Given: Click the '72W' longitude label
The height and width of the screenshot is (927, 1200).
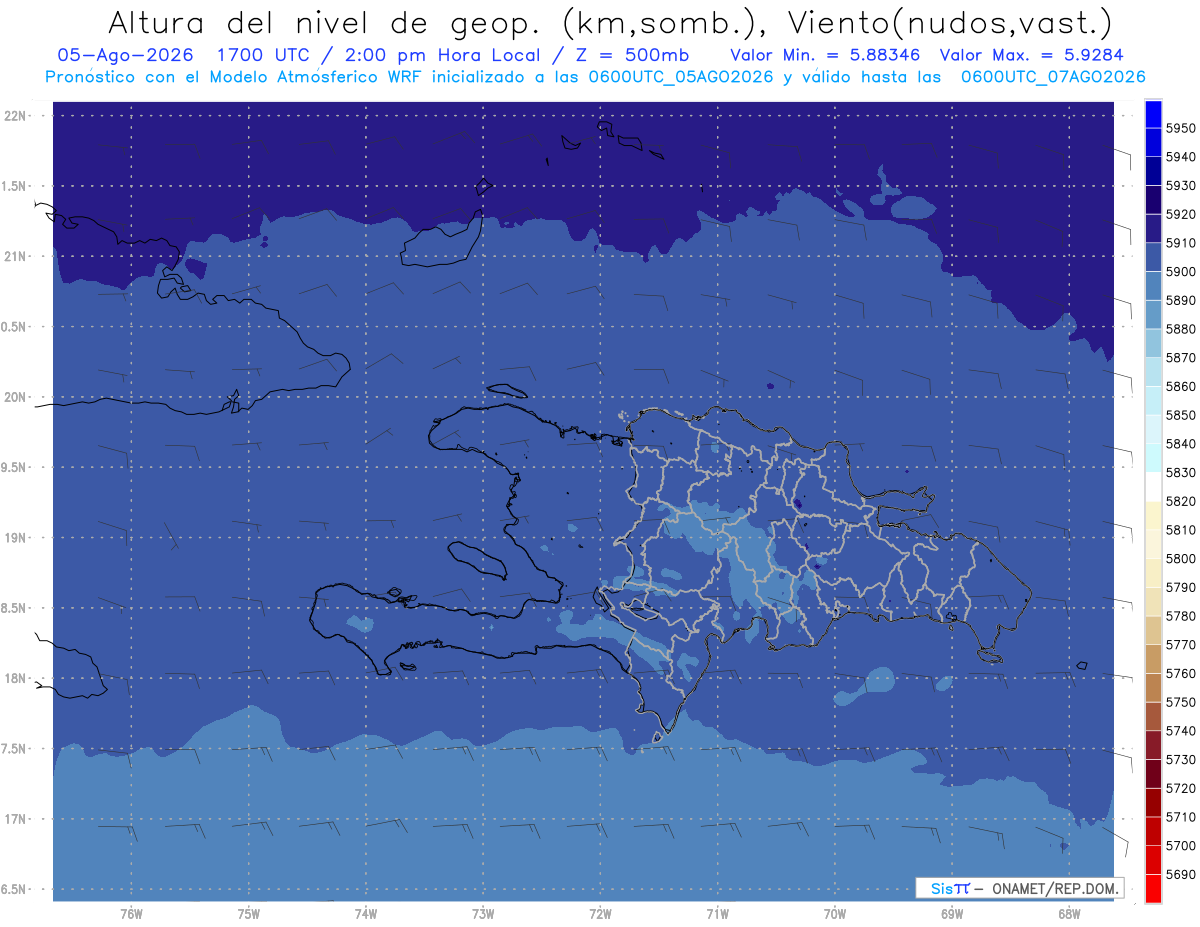Looking at the screenshot, I should pyautogui.click(x=601, y=915).
